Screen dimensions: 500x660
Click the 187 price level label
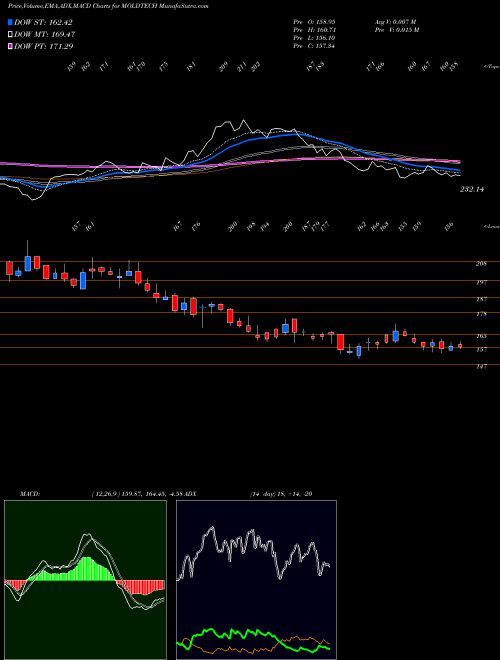(x=481, y=299)
